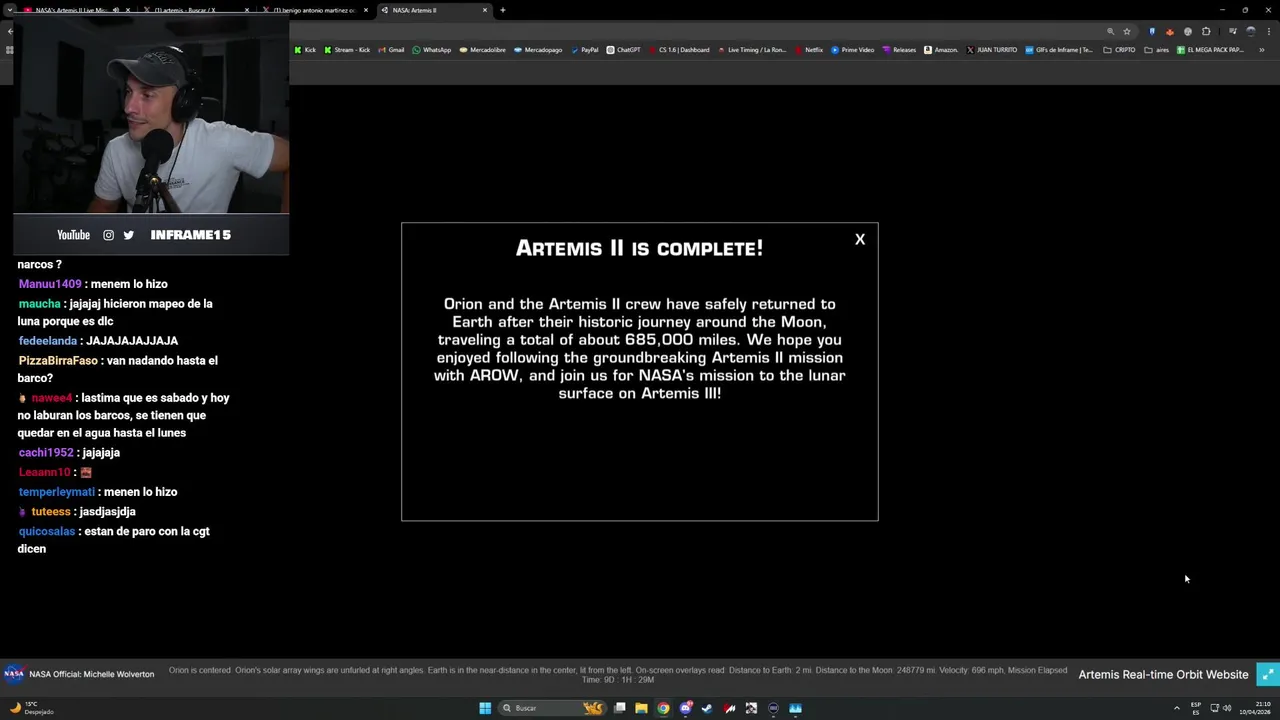Open Live Timing bookmark
The height and width of the screenshot is (720, 1280).
click(x=752, y=50)
